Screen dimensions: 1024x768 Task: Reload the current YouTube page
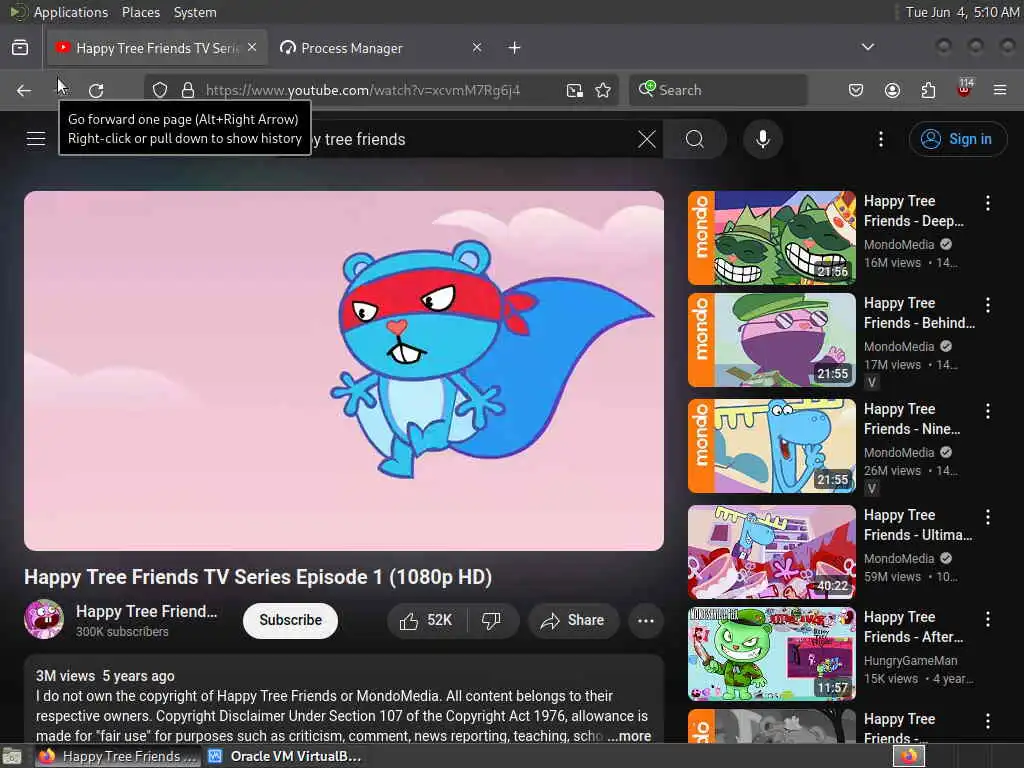click(x=96, y=90)
